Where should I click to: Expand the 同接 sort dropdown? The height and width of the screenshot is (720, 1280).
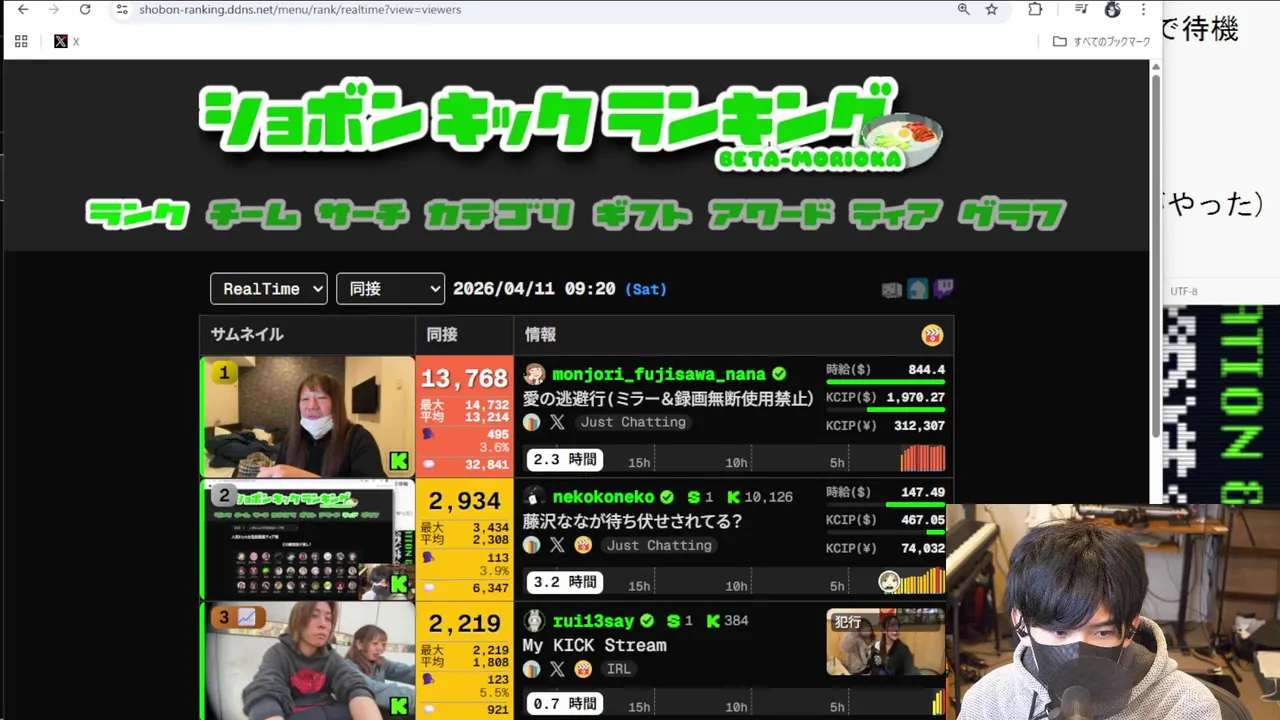pos(391,289)
